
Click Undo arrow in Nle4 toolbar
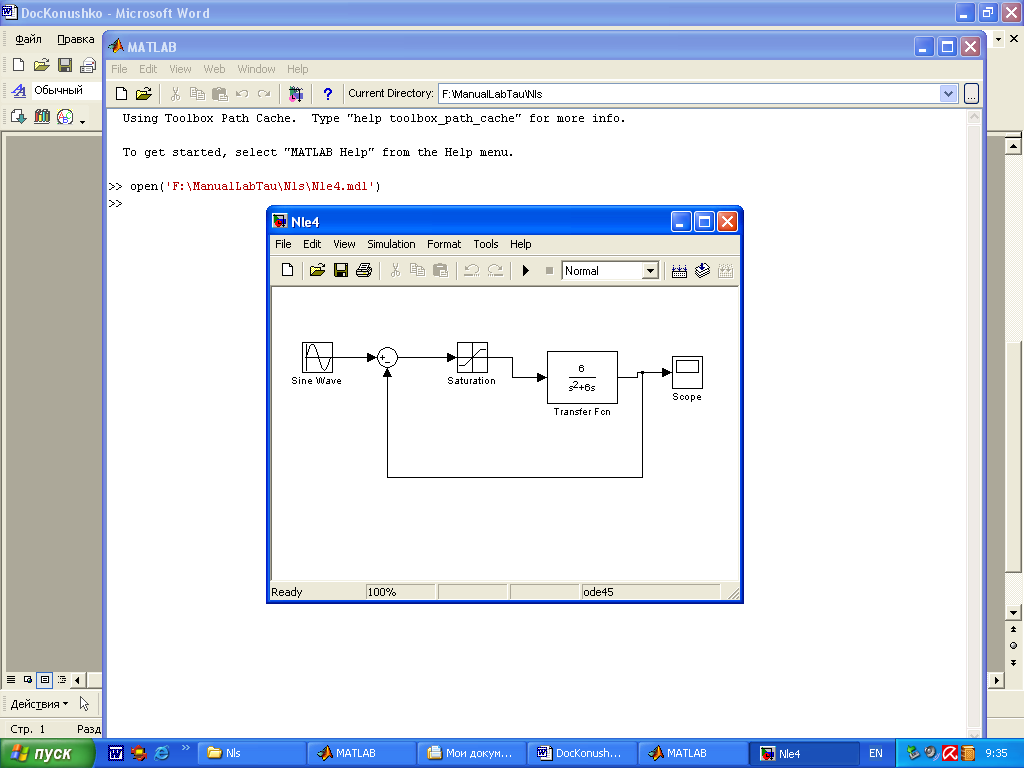click(x=472, y=270)
